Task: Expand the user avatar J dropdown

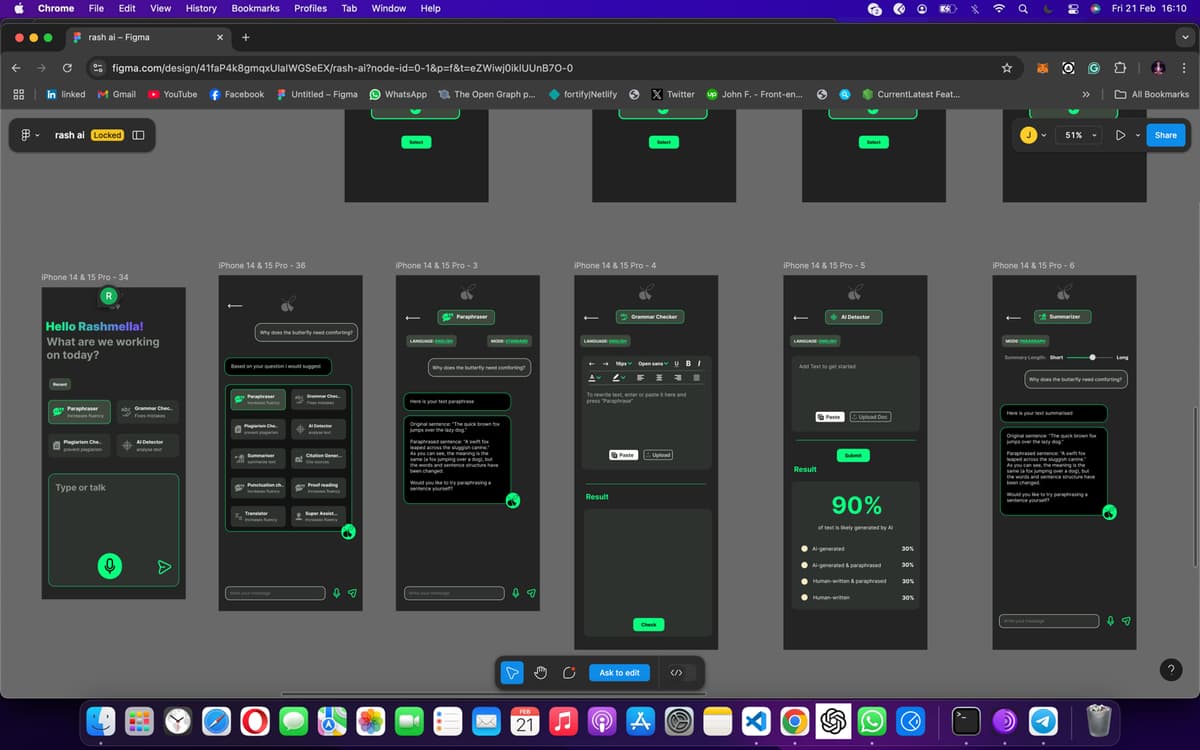Action: [x=1044, y=135]
